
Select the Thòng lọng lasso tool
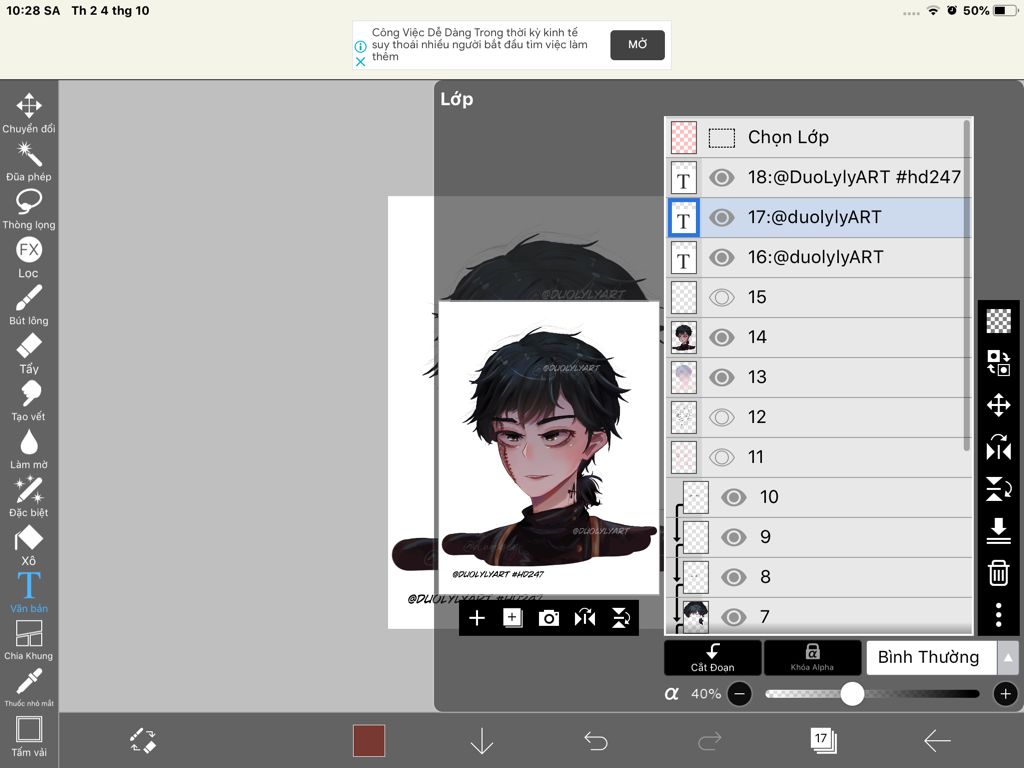coord(29,208)
